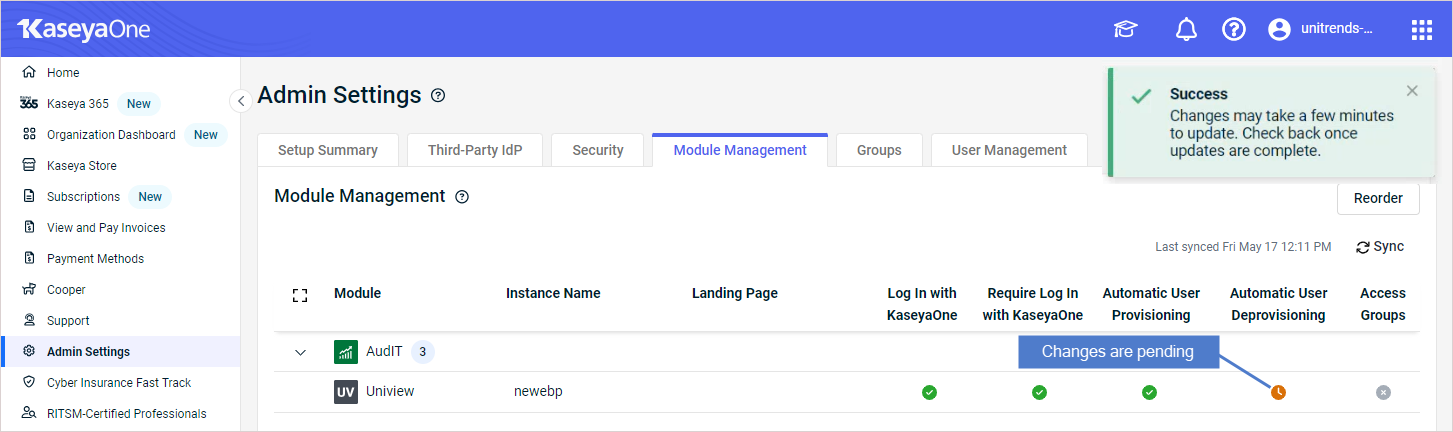Dismiss the Success notification
This screenshot has height=432, width=1453.
1412,91
